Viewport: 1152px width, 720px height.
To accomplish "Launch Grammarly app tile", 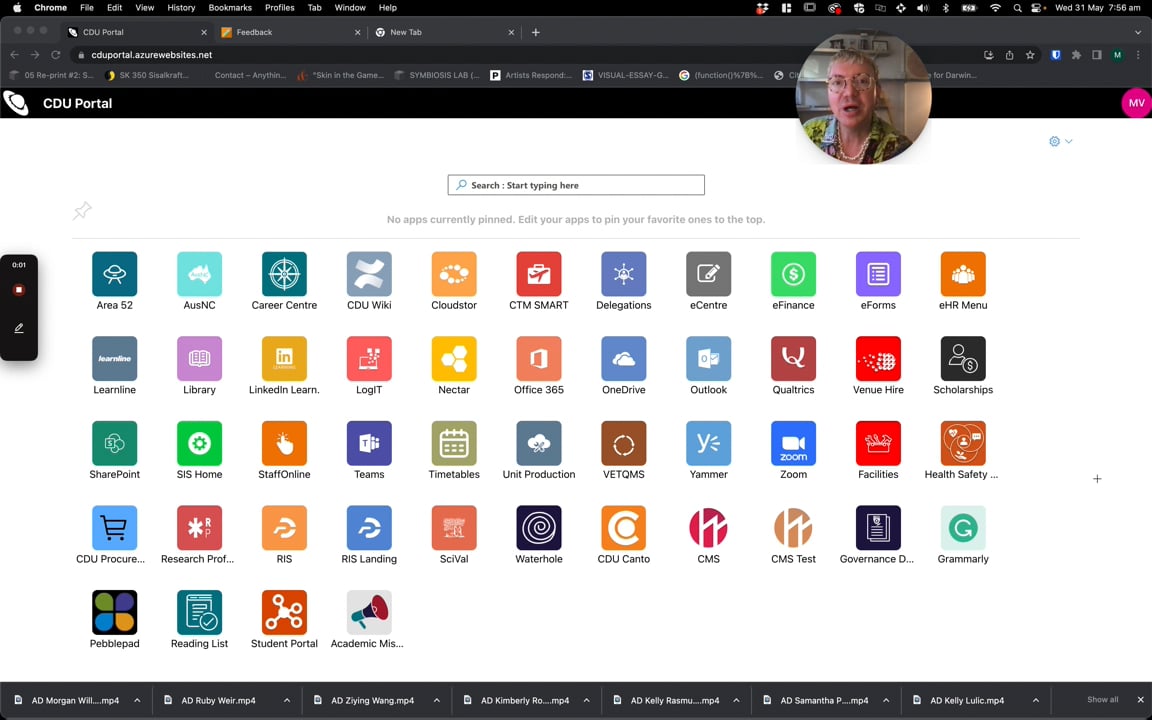I will pyautogui.click(x=963, y=528).
